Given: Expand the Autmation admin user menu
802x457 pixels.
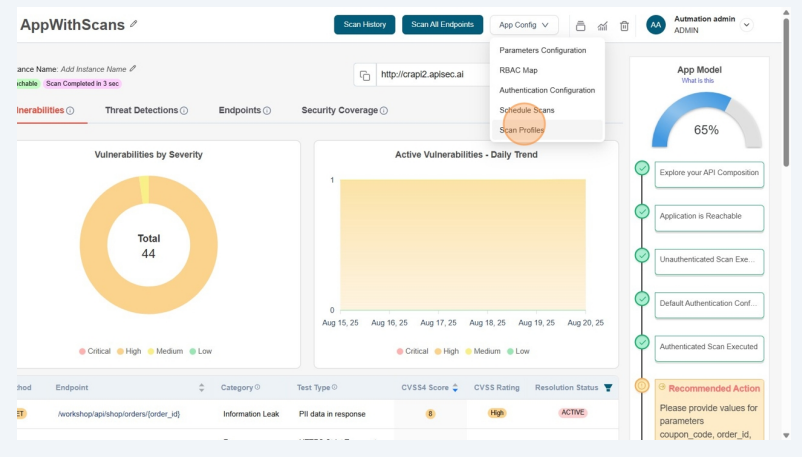Looking at the screenshot, I should [746, 25].
